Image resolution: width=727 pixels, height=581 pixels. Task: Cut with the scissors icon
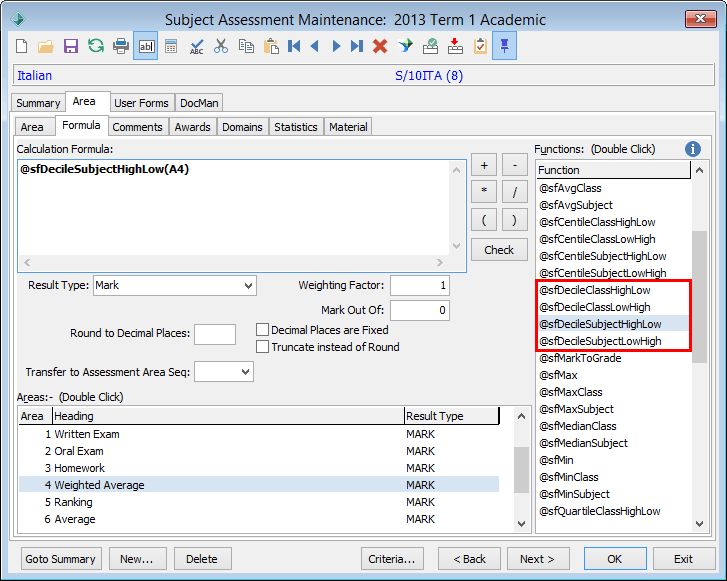(221, 46)
